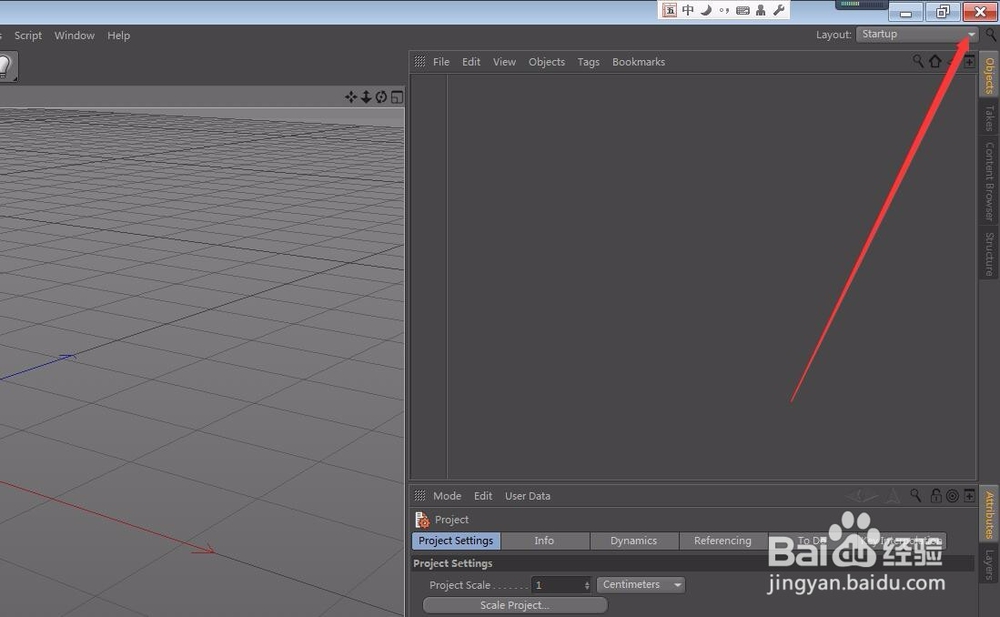This screenshot has width=1000, height=617.
Task: Select the Objects side tab
Action: click(990, 75)
